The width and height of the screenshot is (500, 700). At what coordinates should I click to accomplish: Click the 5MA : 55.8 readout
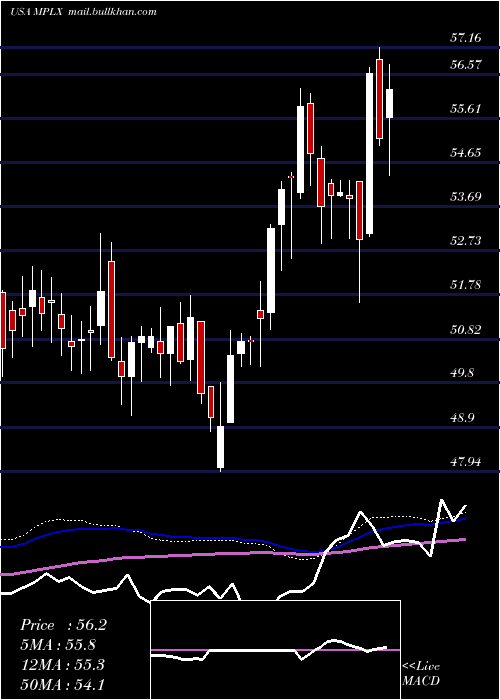(x=58, y=645)
